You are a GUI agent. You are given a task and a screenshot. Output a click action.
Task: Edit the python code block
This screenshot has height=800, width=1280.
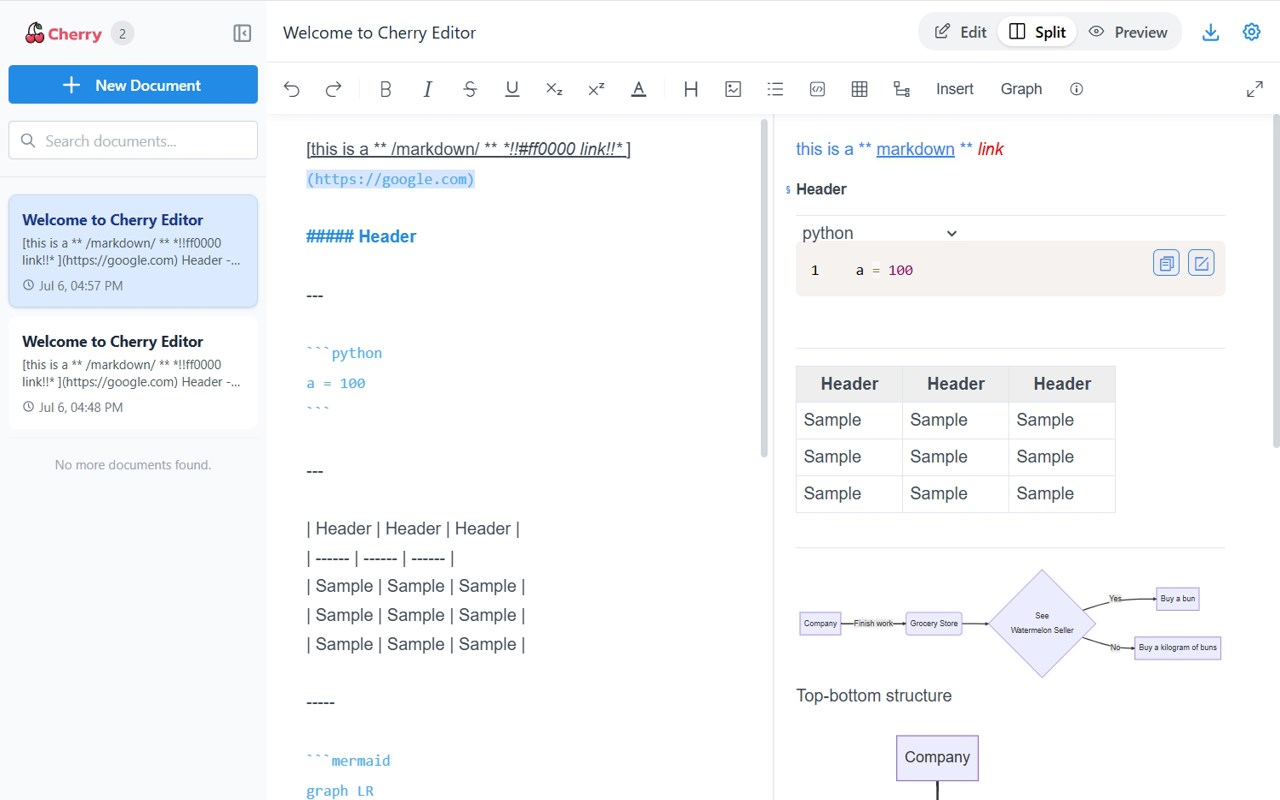[1201, 263]
